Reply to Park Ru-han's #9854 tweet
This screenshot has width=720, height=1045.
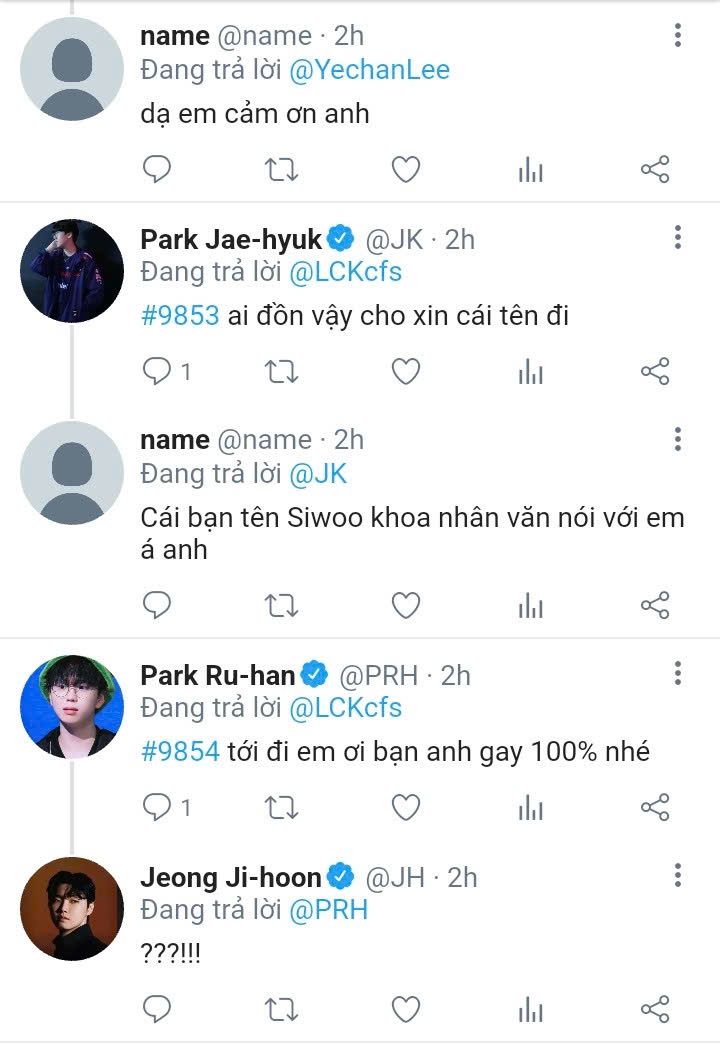[x=157, y=807]
